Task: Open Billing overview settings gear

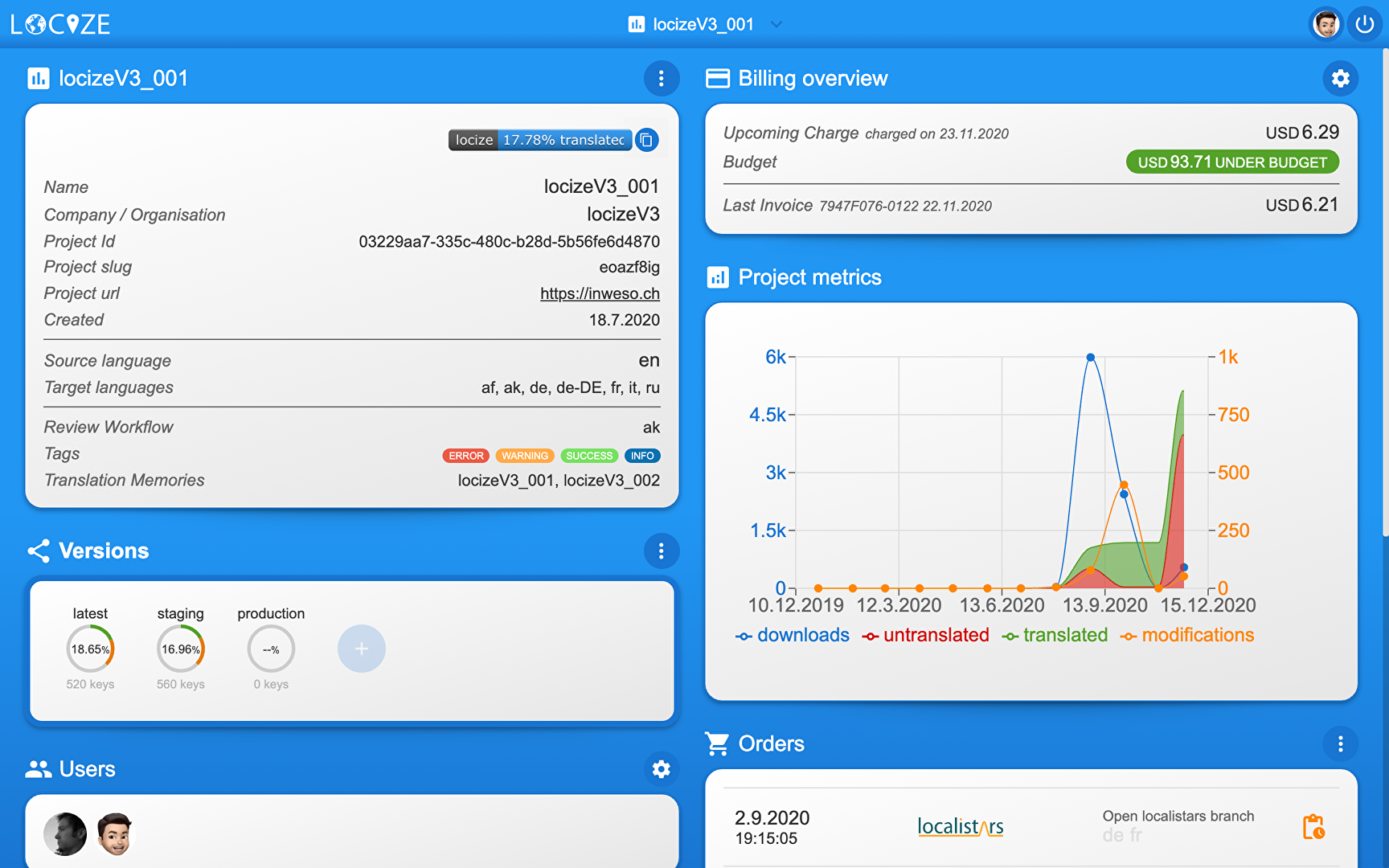Action: [x=1340, y=78]
